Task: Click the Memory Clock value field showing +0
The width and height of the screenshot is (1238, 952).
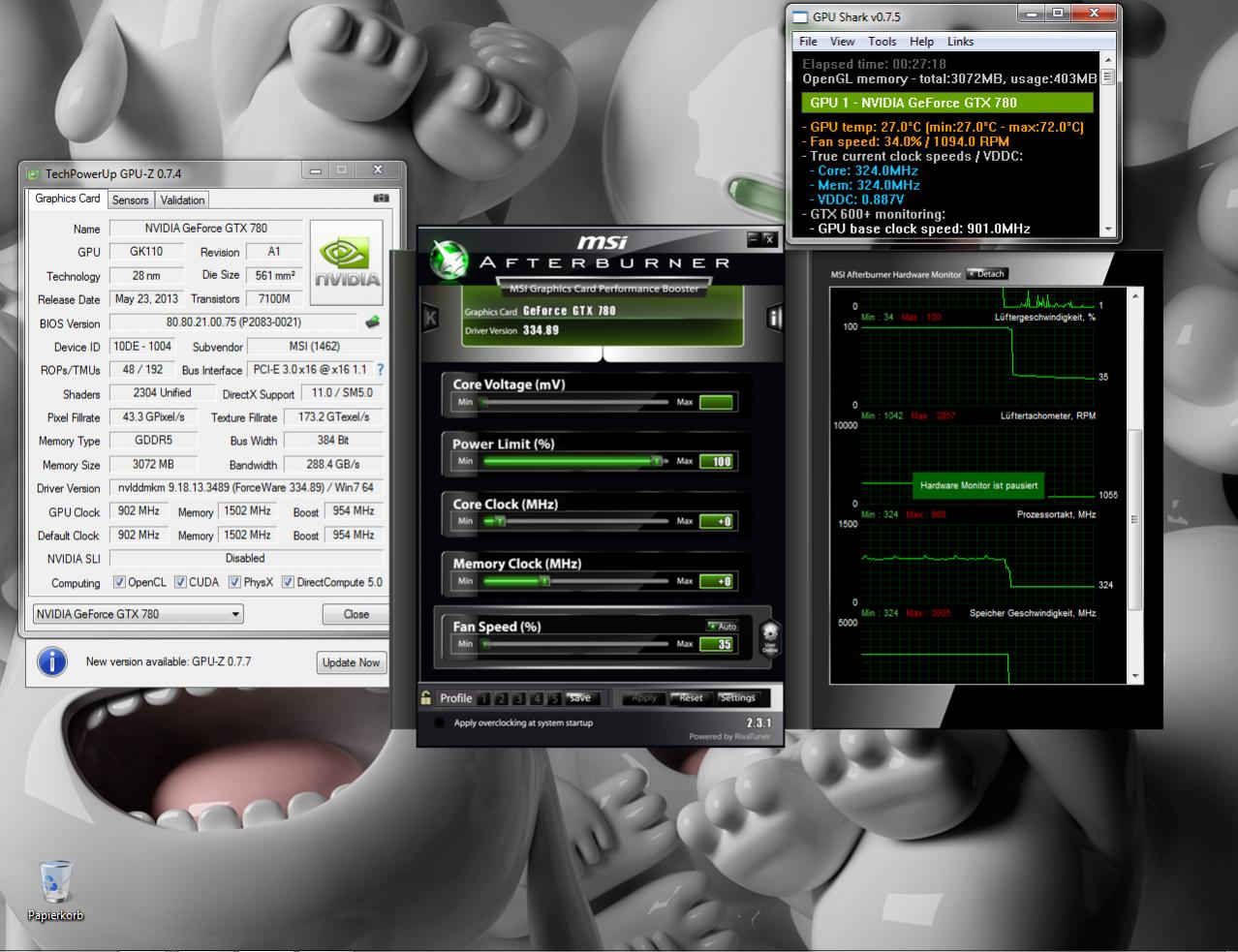Action: point(716,581)
